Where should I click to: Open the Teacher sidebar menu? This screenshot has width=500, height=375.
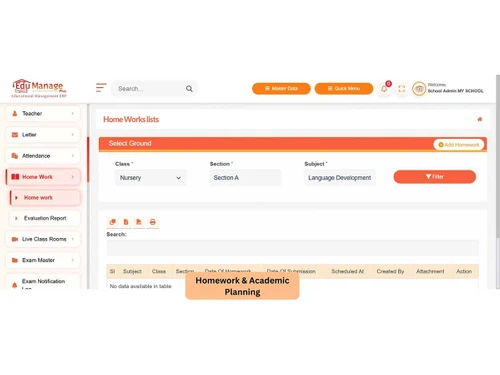[x=43, y=113]
